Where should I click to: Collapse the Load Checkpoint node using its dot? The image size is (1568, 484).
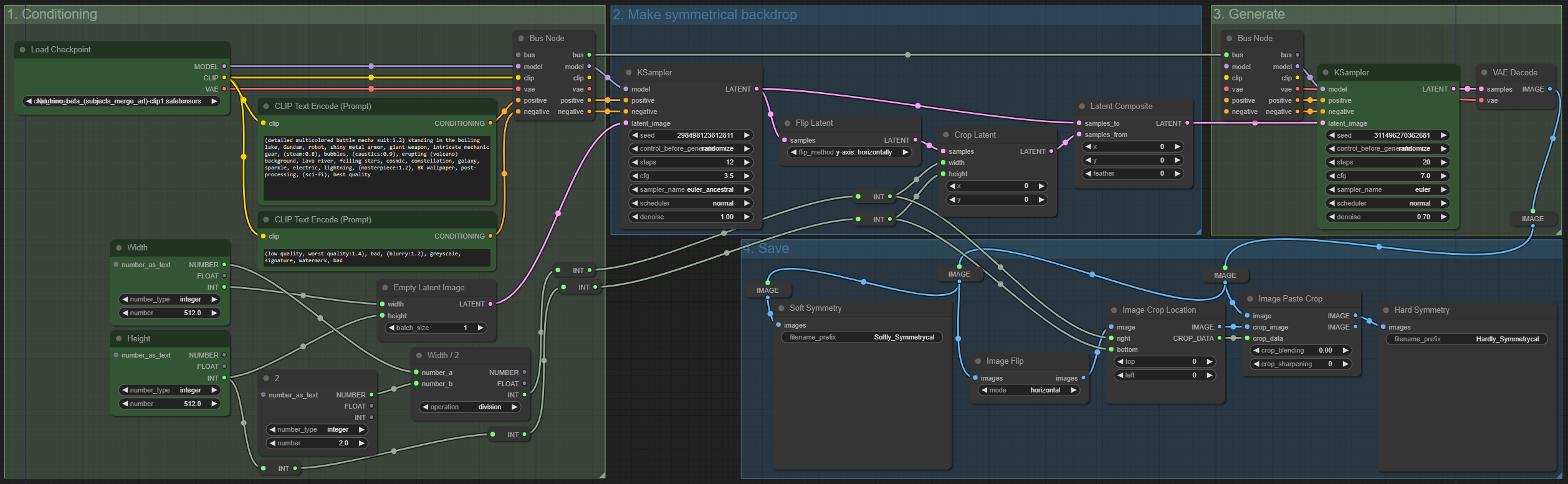click(23, 50)
